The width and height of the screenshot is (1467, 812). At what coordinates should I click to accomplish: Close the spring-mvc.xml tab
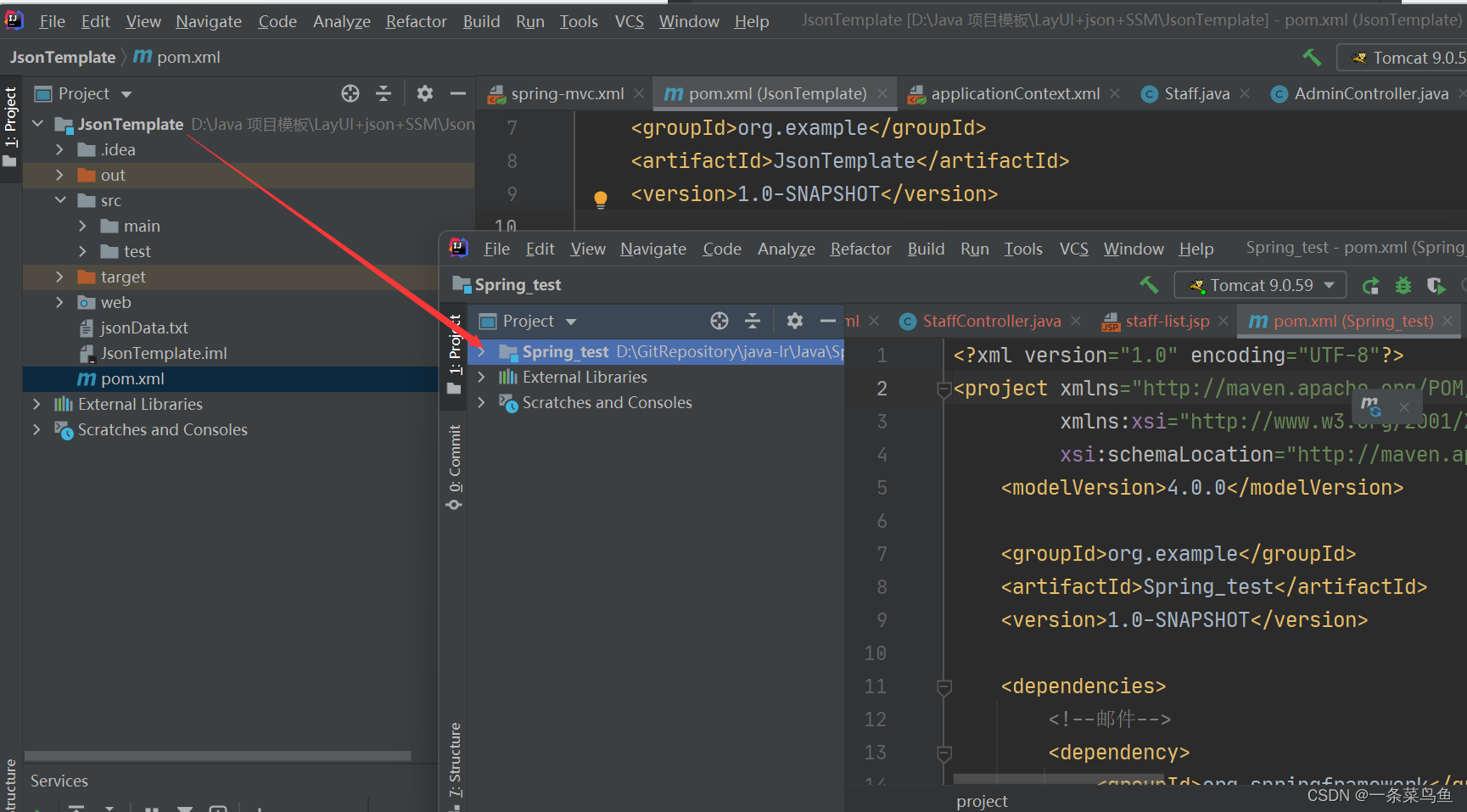click(x=639, y=93)
